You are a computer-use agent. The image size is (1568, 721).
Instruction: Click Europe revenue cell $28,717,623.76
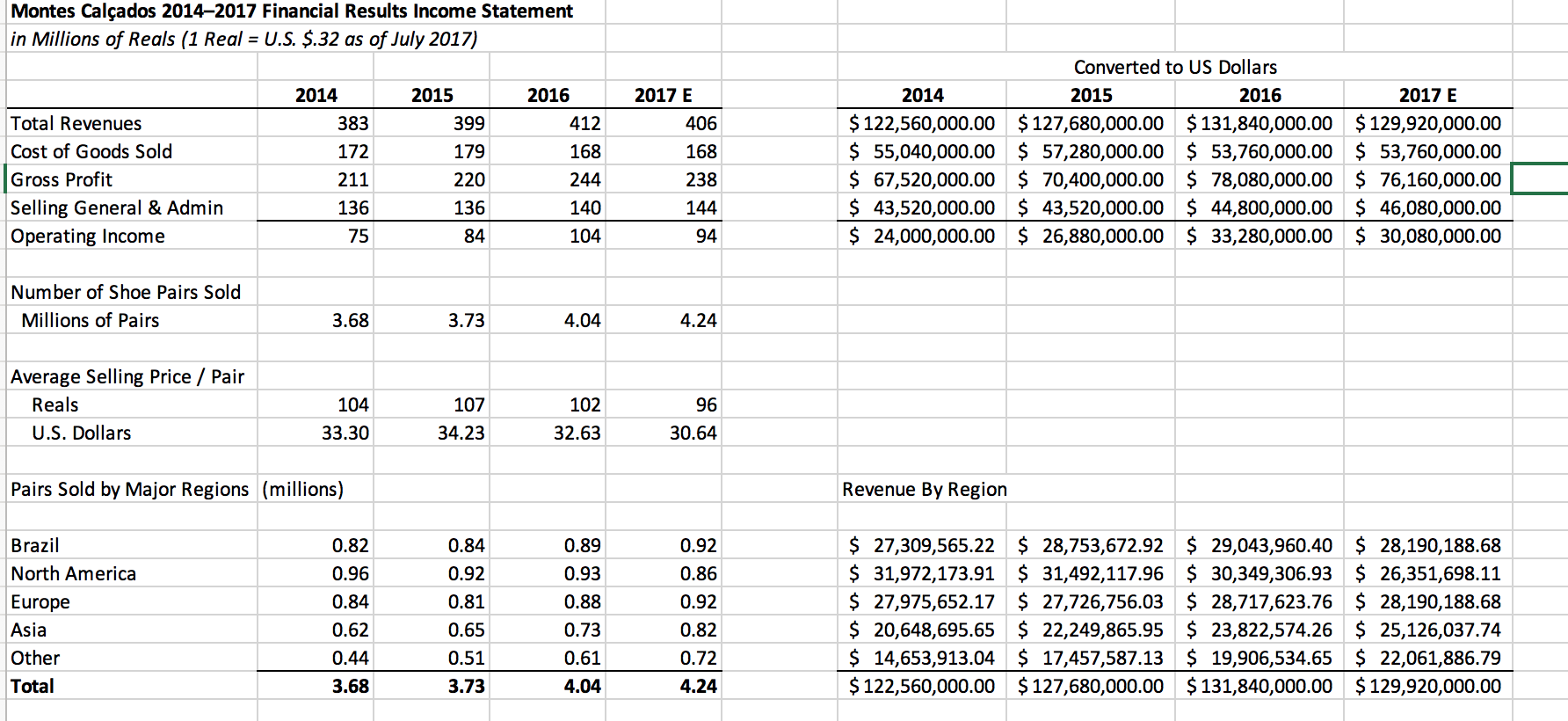pyautogui.click(x=1259, y=602)
